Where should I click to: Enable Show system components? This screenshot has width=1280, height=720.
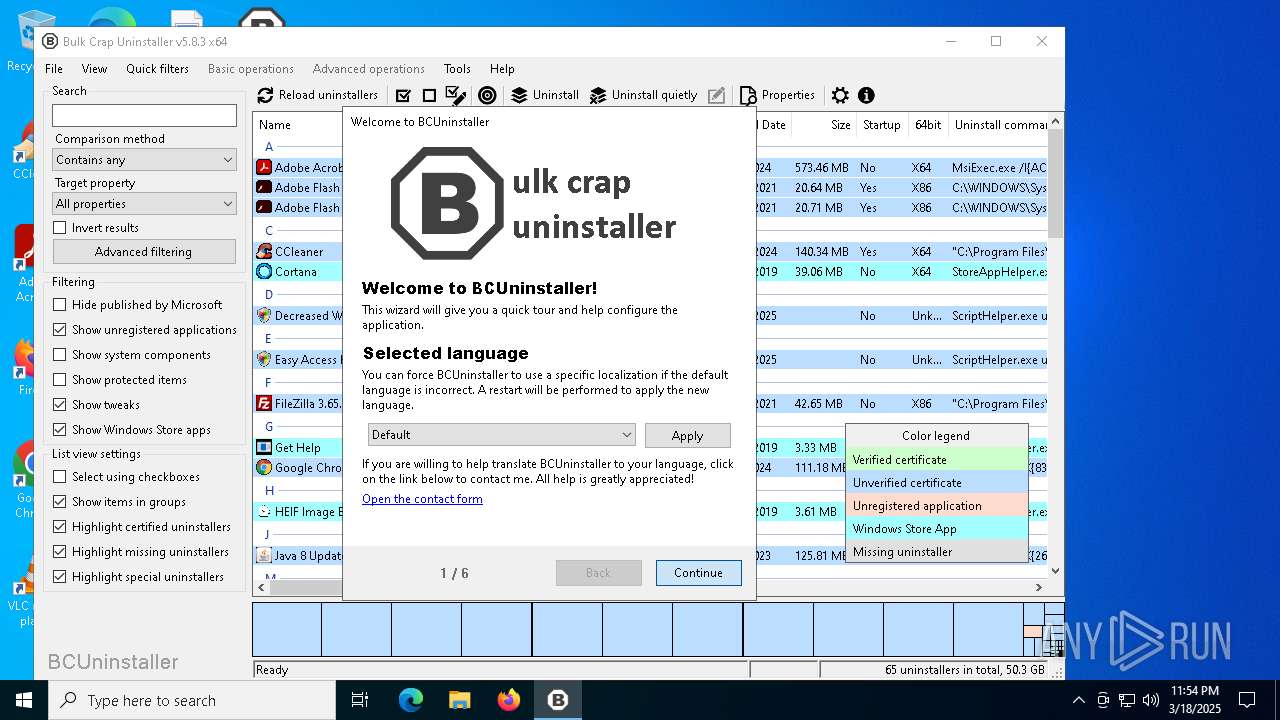tap(60, 355)
